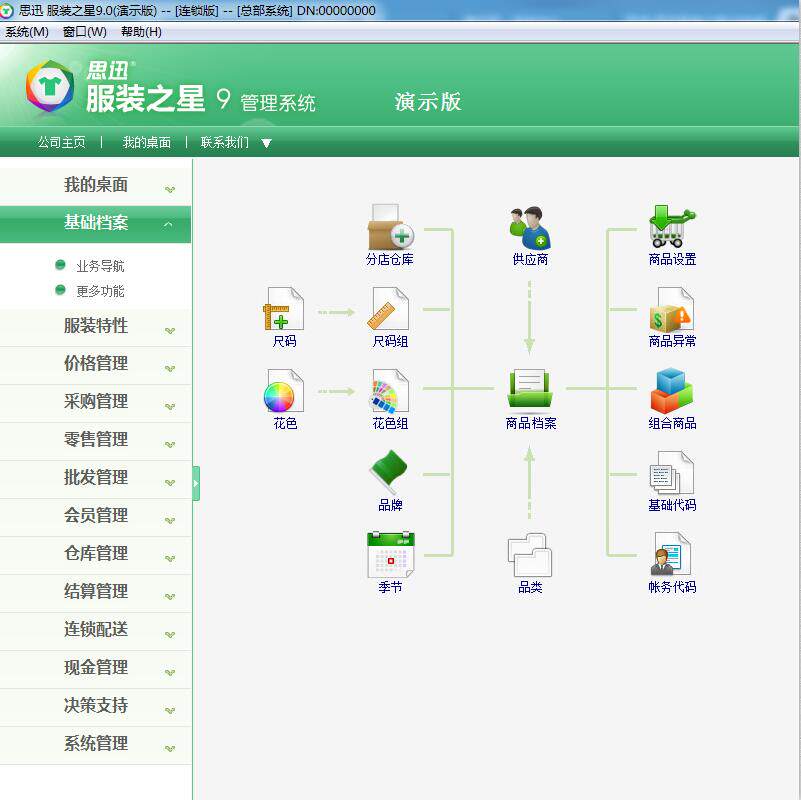Expand 价格管理 sidebar section
The height and width of the screenshot is (800, 801).
tap(96, 364)
